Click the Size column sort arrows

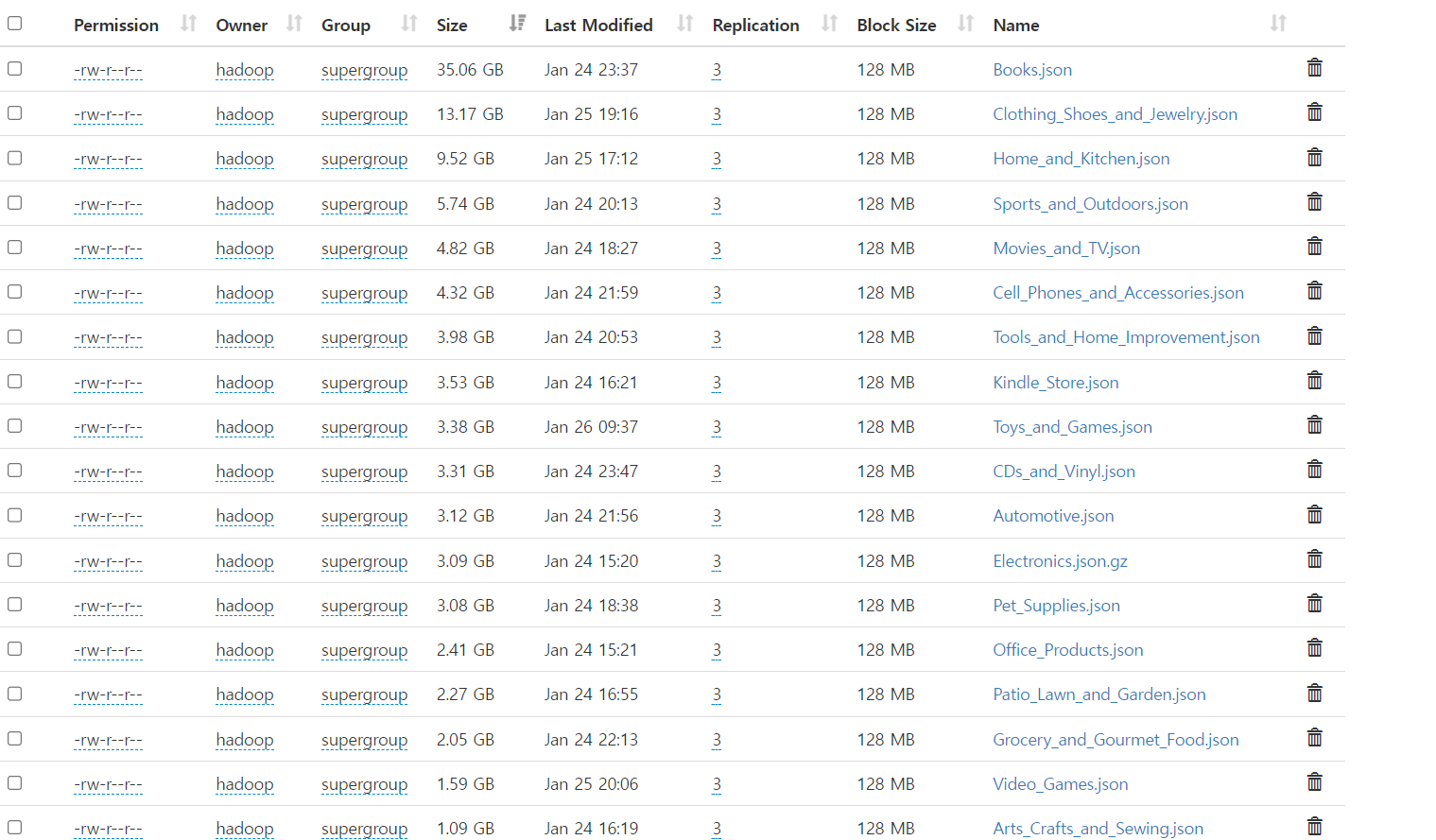click(x=515, y=24)
